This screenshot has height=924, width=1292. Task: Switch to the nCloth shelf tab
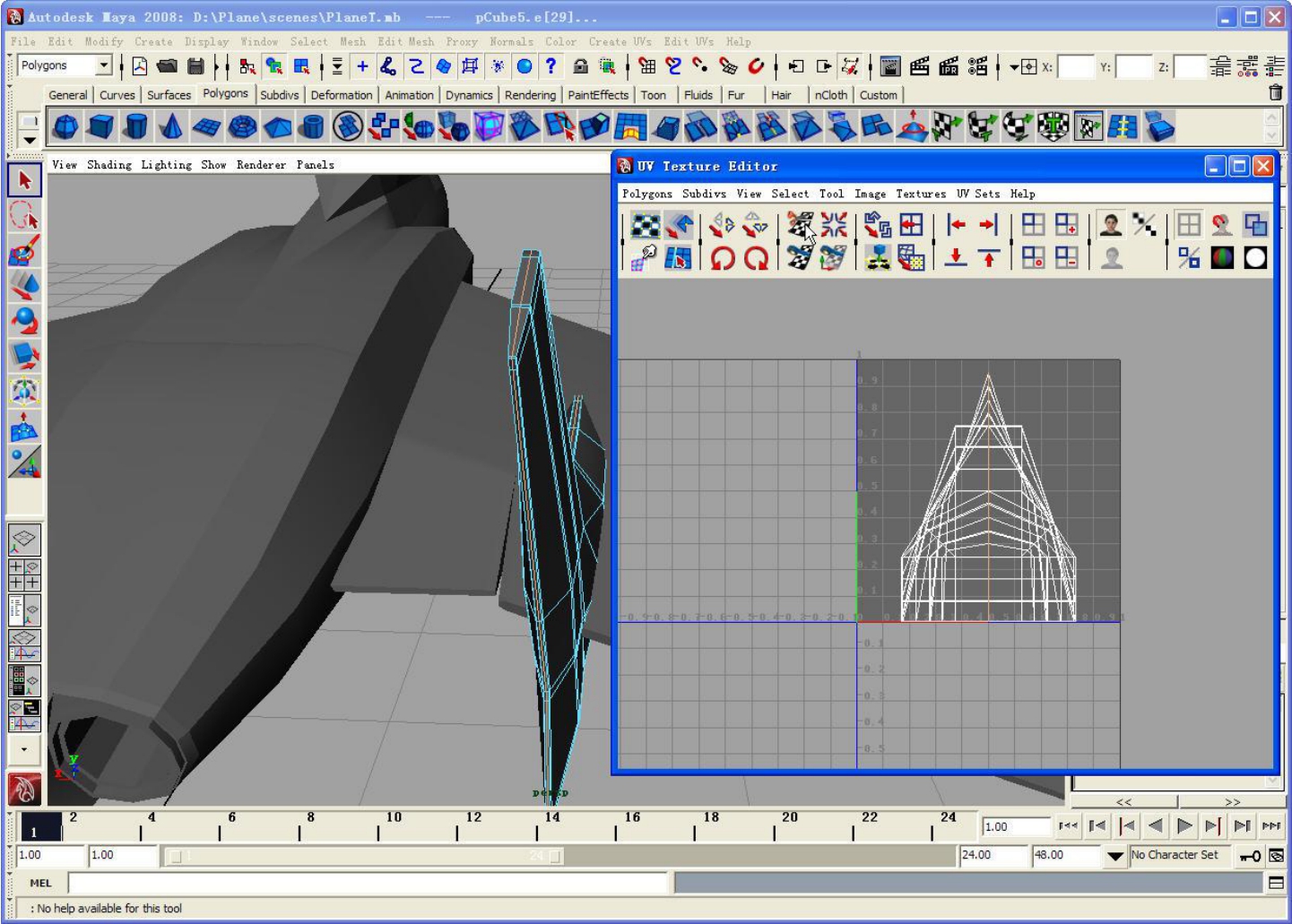tap(831, 95)
